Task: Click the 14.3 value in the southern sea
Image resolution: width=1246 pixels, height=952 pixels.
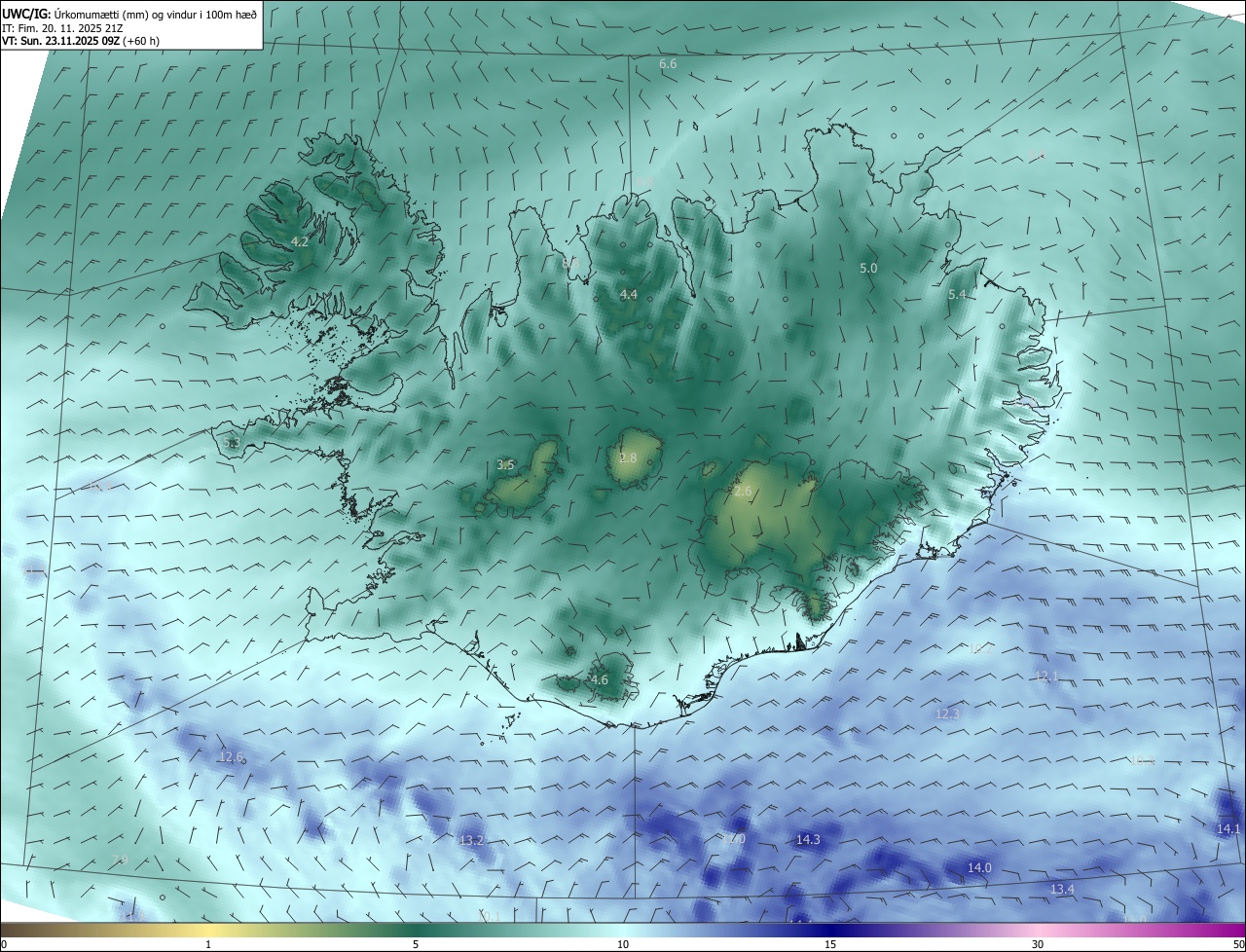Action: pyautogui.click(x=808, y=839)
